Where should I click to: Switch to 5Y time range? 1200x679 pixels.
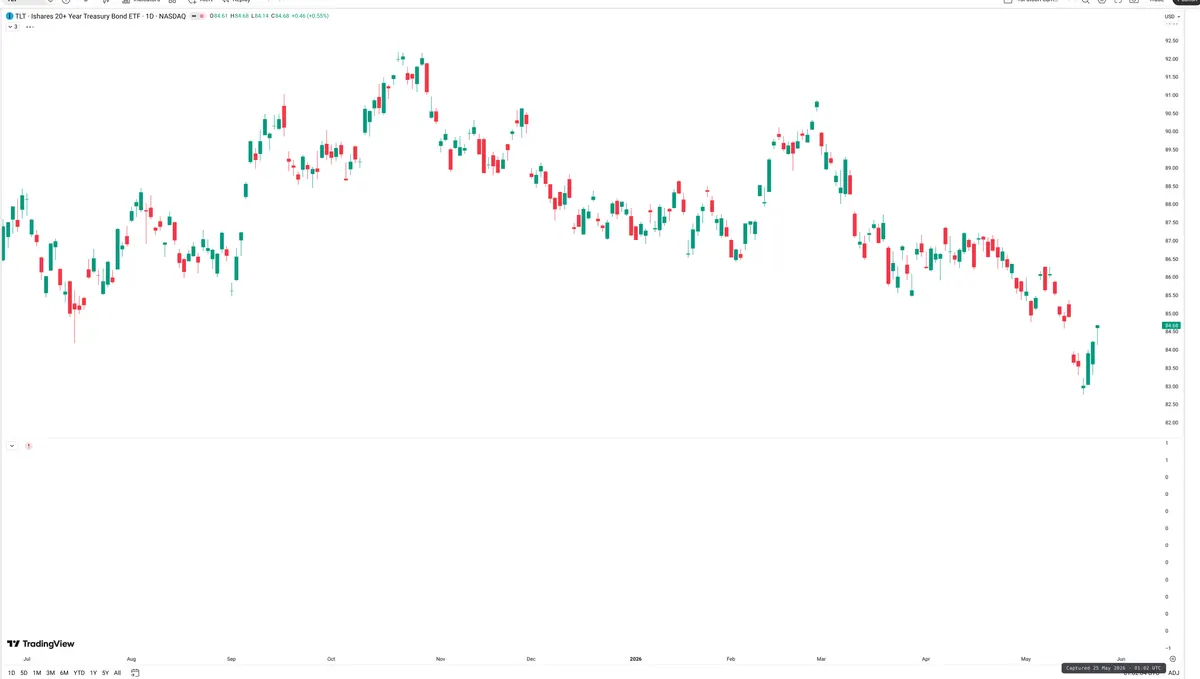click(105, 673)
